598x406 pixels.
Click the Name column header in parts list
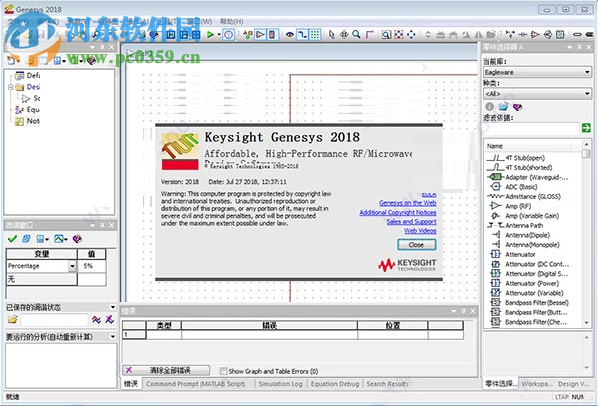click(x=528, y=146)
